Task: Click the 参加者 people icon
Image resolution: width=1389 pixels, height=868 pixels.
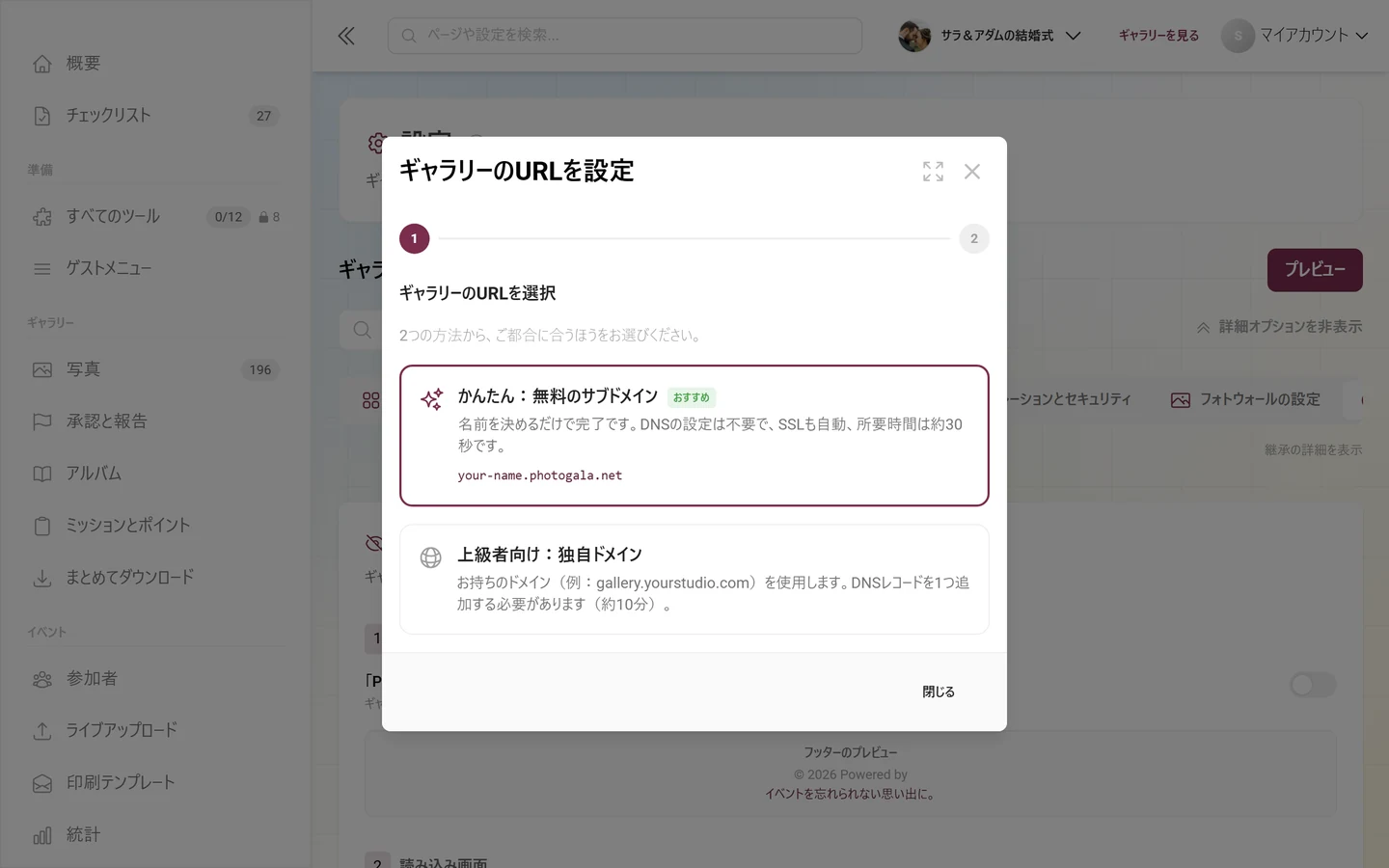Action: pyautogui.click(x=42, y=679)
